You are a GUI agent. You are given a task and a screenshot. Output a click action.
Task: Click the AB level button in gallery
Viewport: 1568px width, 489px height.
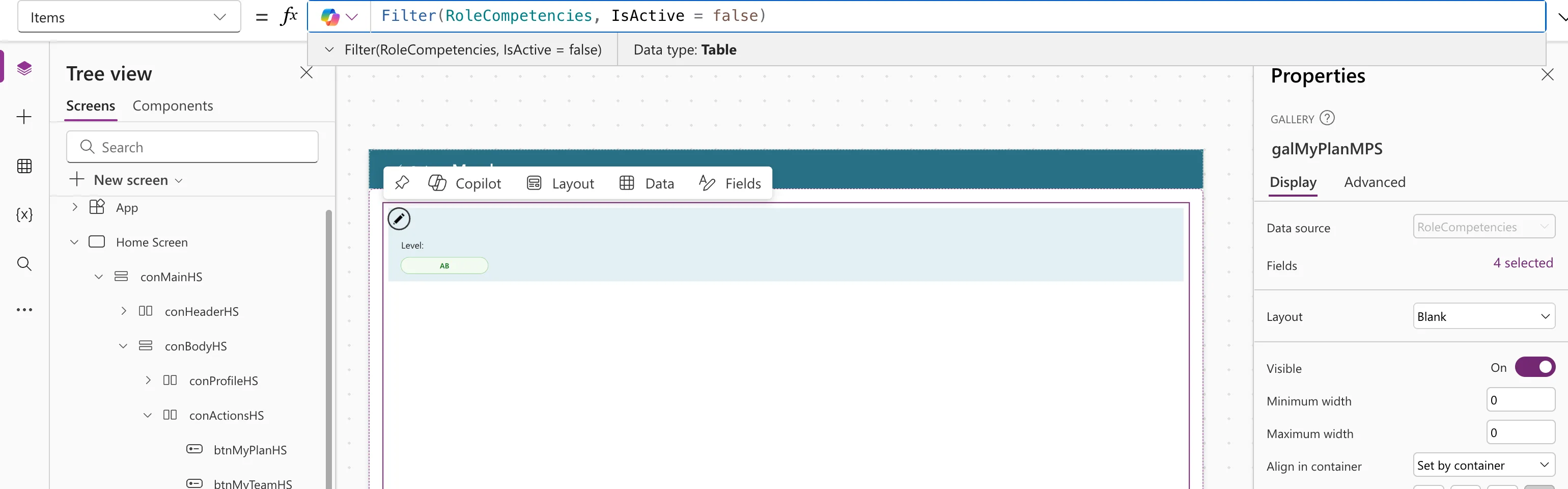[x=444, y=265]
